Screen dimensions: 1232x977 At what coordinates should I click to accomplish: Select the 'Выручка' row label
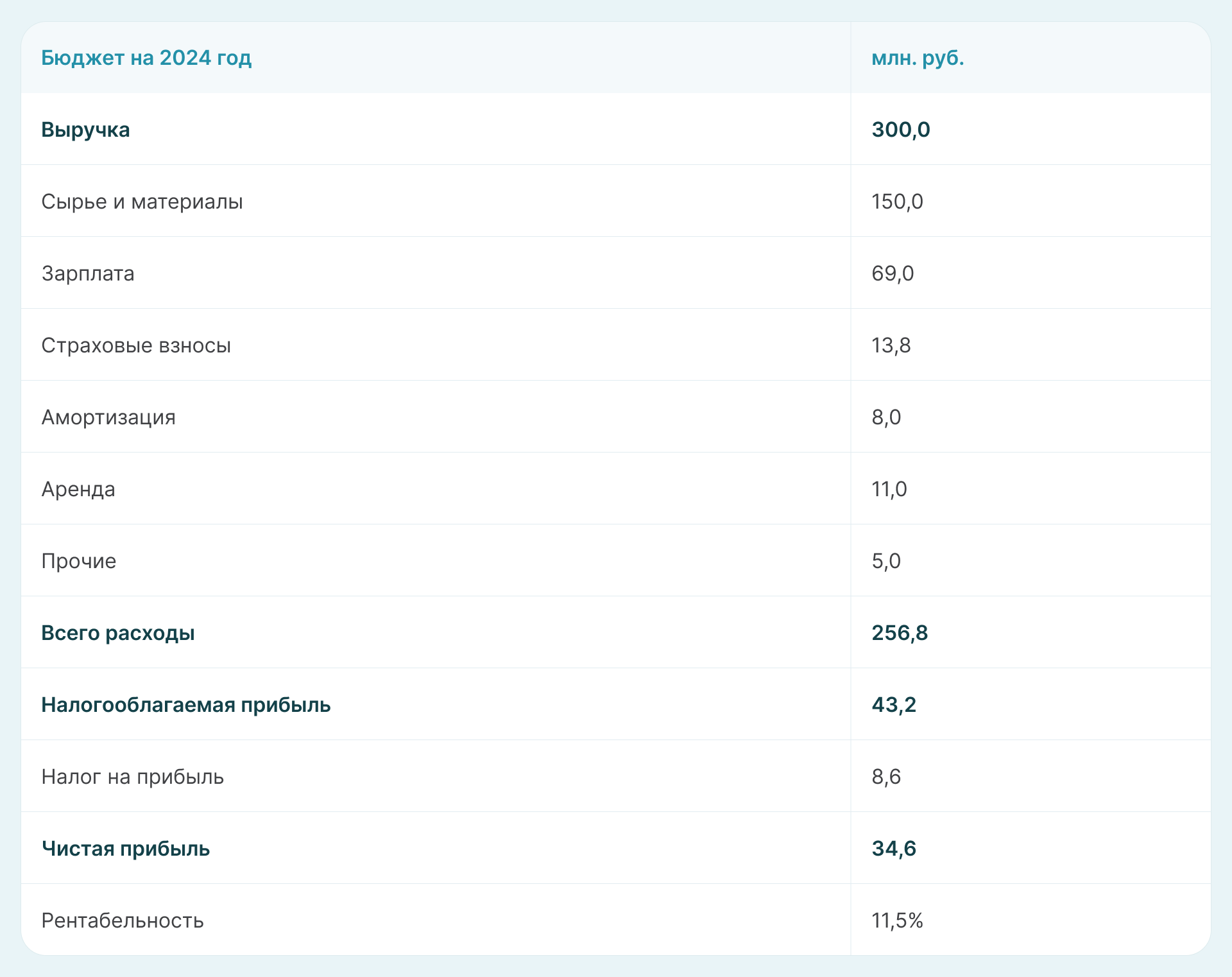85,130
